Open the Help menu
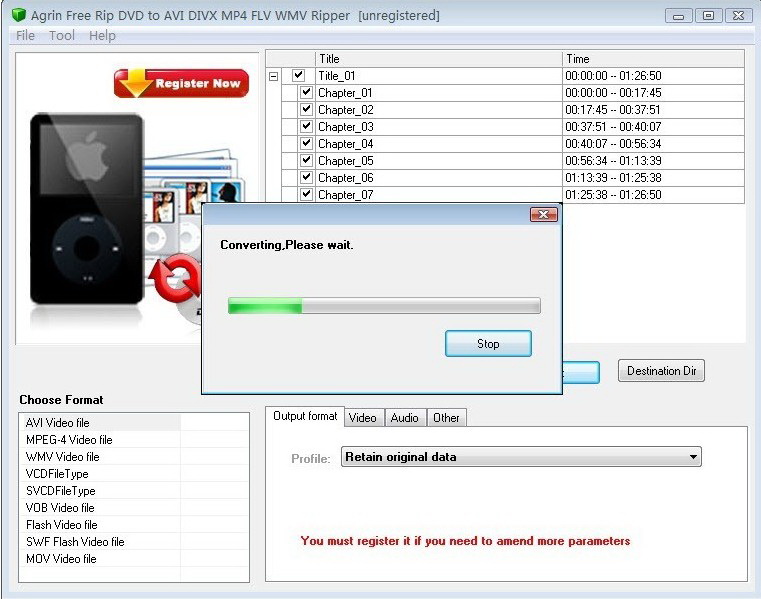Viewport: 761px width, 599px height. pos(102,35)
